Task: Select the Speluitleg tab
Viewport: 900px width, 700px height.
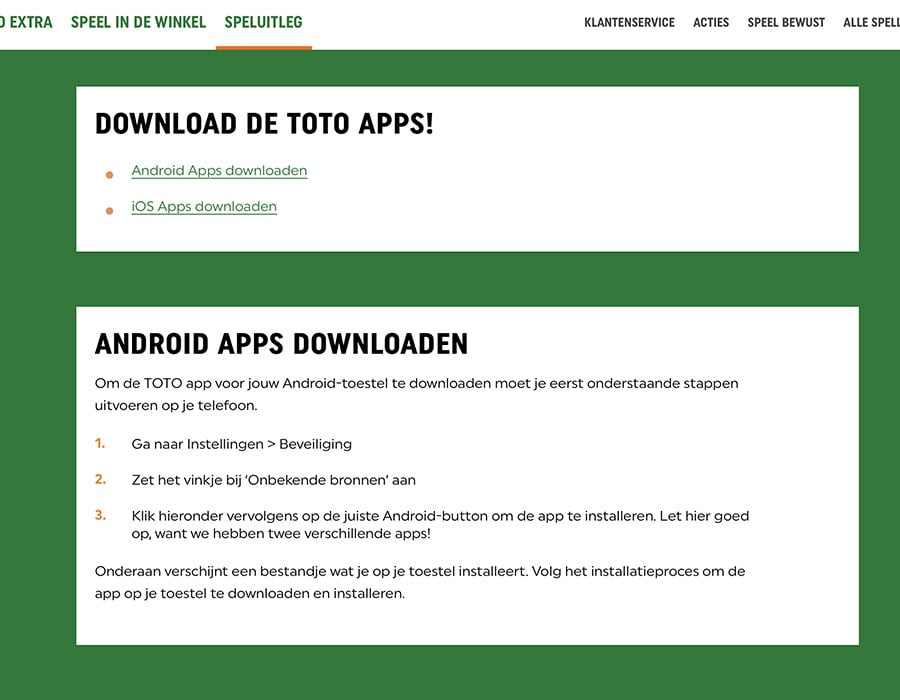Action: (x=263, y=22)
